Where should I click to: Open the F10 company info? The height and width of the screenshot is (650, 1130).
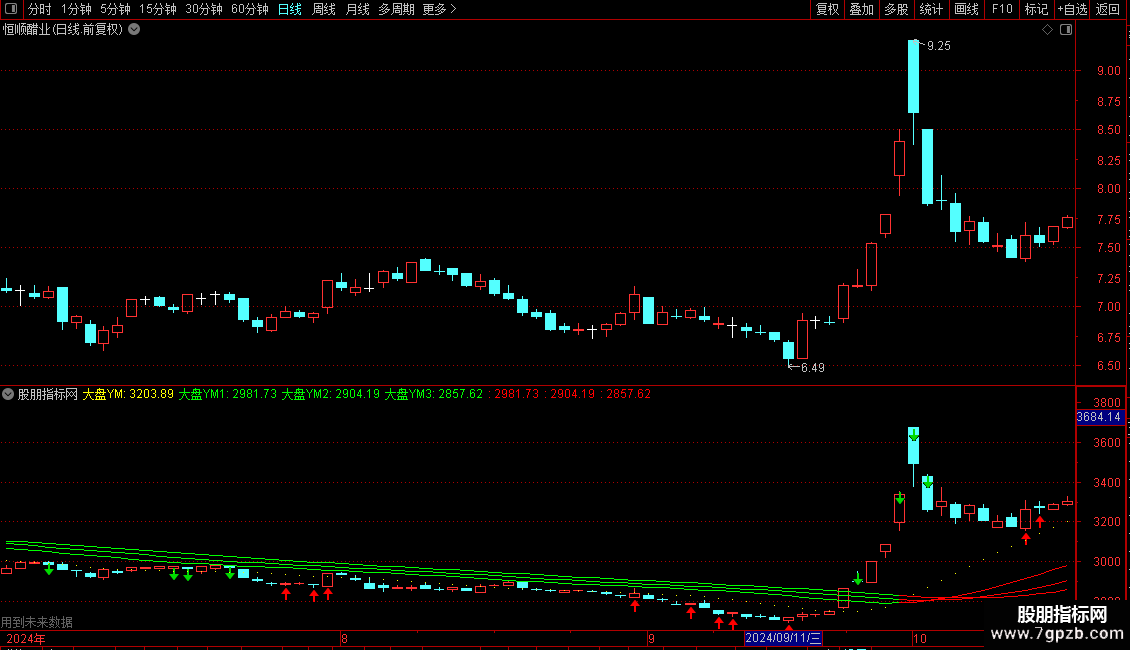click(1002, 9)
